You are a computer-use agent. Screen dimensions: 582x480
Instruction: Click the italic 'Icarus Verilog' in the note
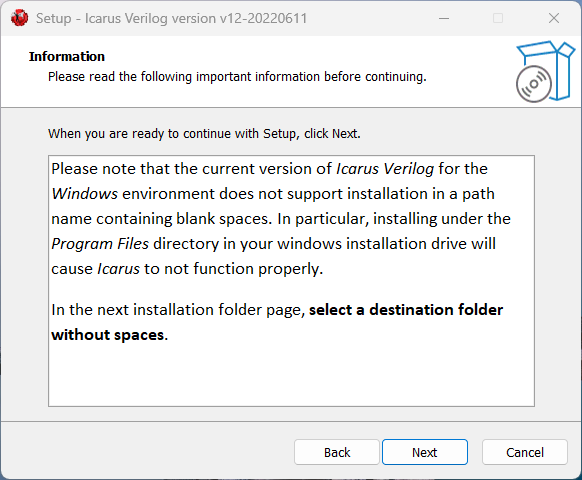[385, 169]
